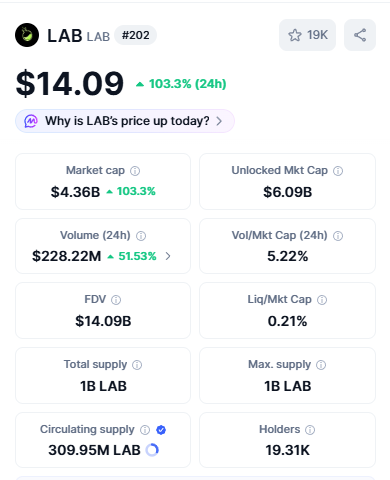Click the LAB coin logo icon
The height and width of the screenshot is (480, 390).
pyautogui.click(x=27, y=35)
